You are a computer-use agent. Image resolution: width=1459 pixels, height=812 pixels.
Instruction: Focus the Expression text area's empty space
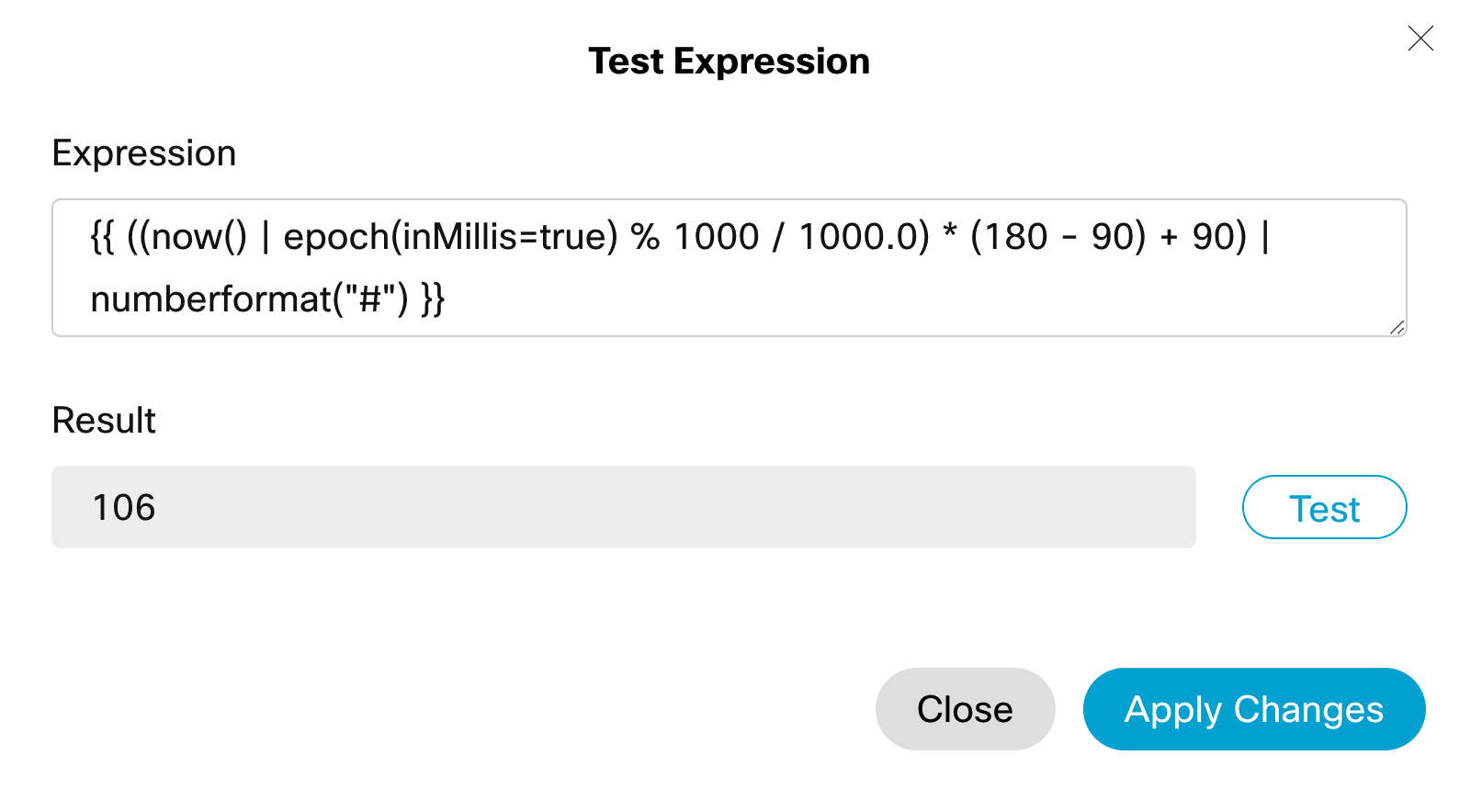919,299
